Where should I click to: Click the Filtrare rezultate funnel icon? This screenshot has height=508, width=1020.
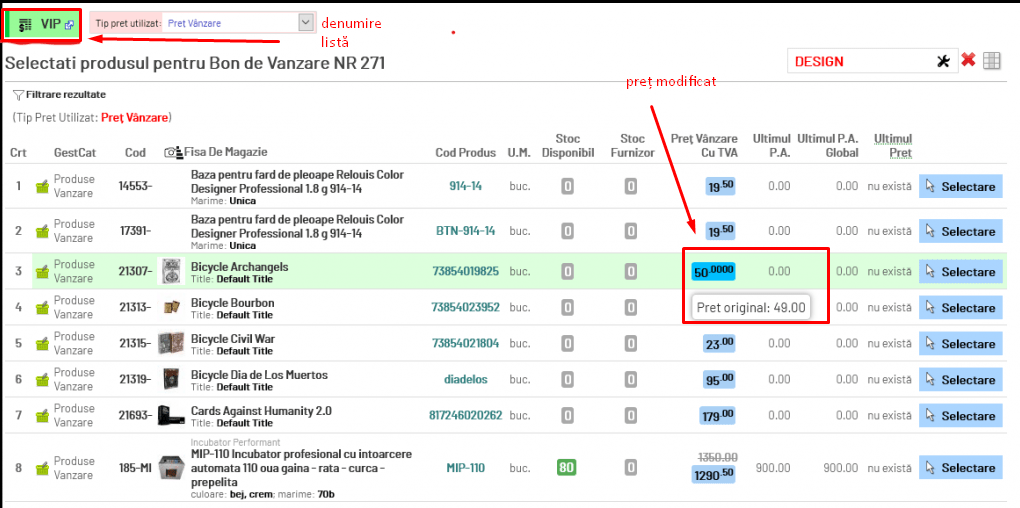click(18, 94)
